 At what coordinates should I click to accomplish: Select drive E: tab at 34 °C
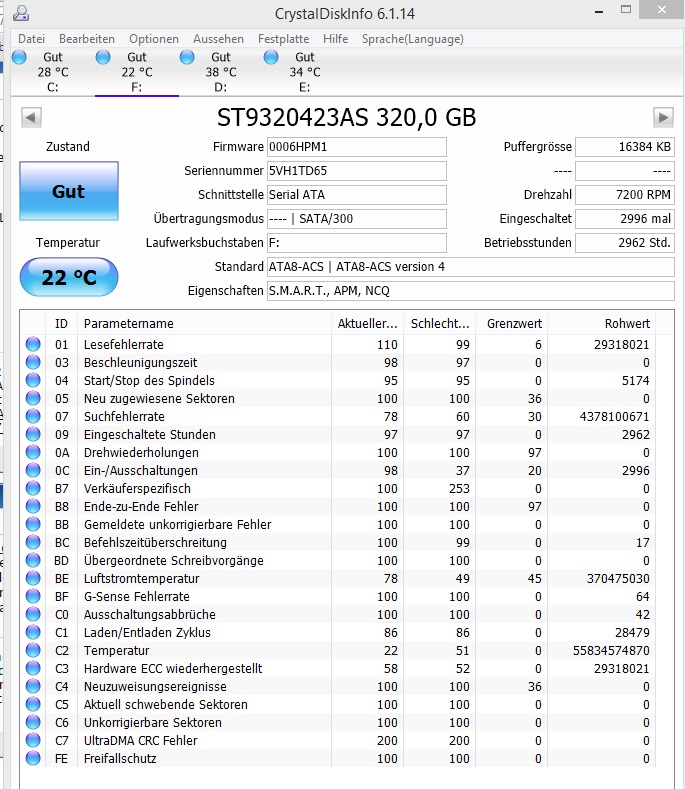(305, 72)
